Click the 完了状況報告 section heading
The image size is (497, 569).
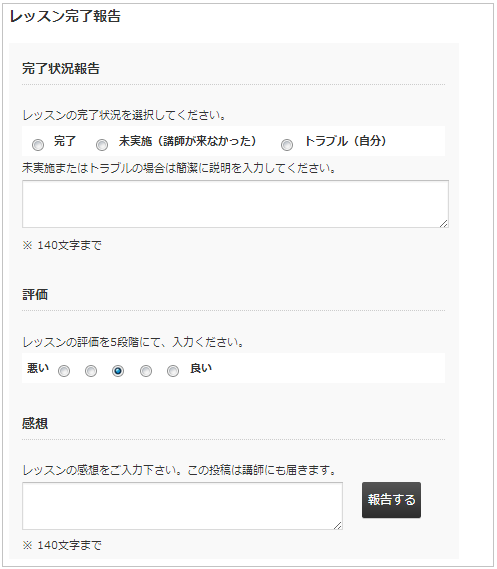coord(61,68)
